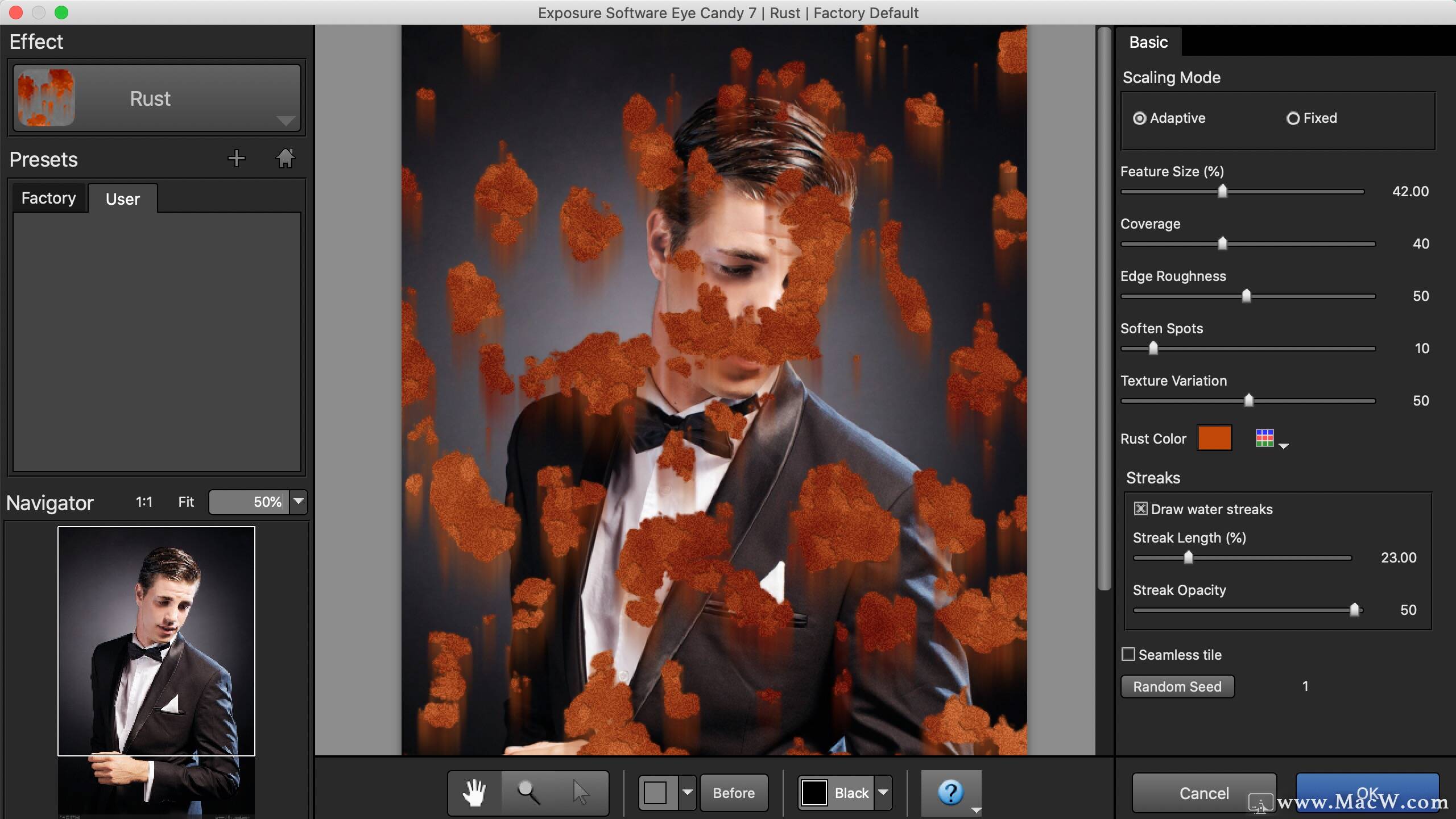
Task: Click the home icon beside Presets
Action: click(x=286, y=159)
